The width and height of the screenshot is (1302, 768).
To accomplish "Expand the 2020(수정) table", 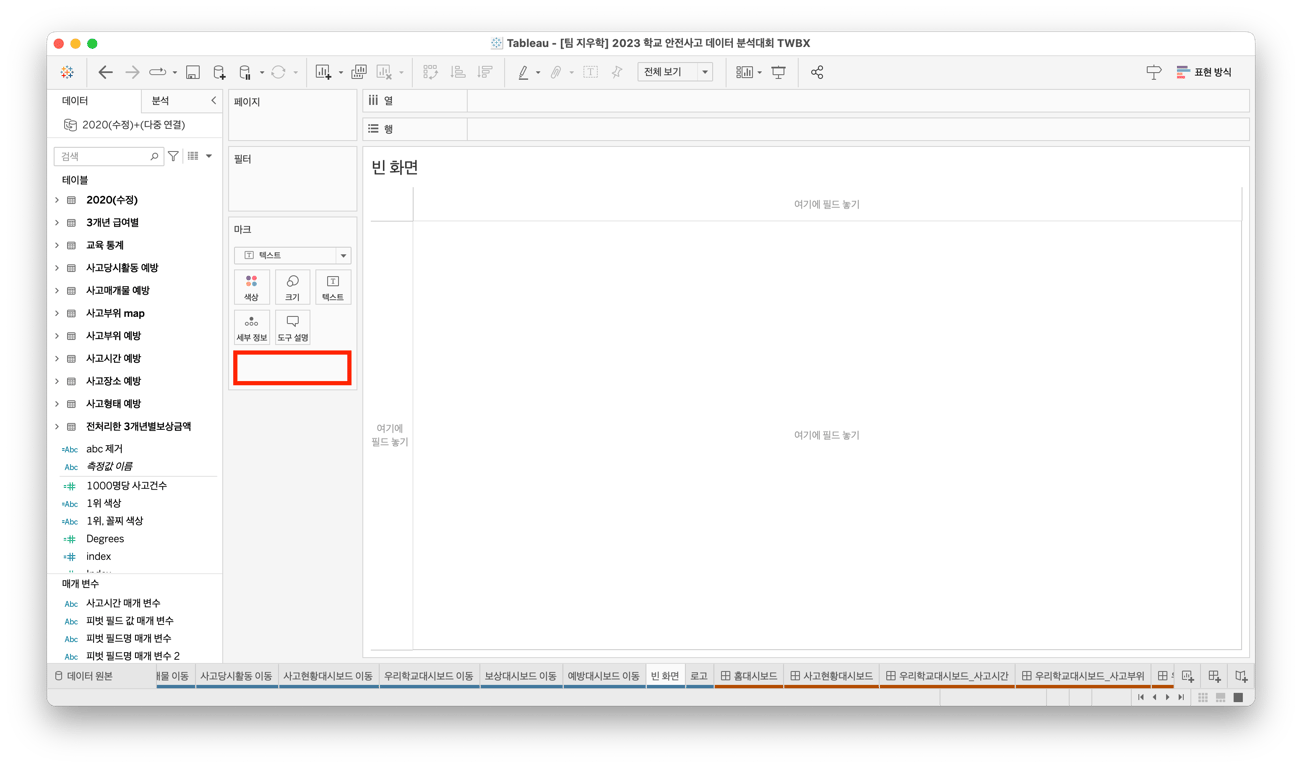I will click(57, 200).
